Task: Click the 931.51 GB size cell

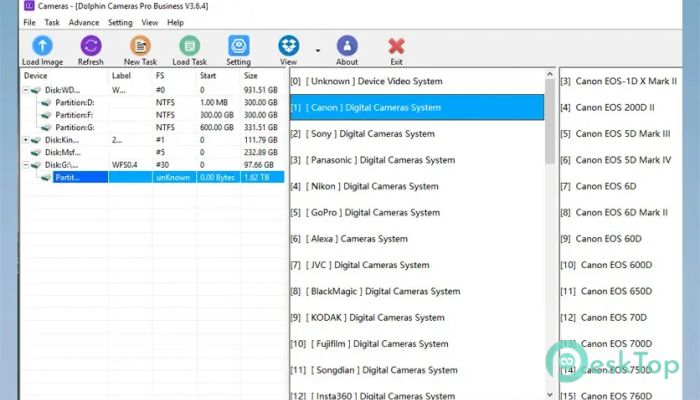Action: tap(261, 90)
